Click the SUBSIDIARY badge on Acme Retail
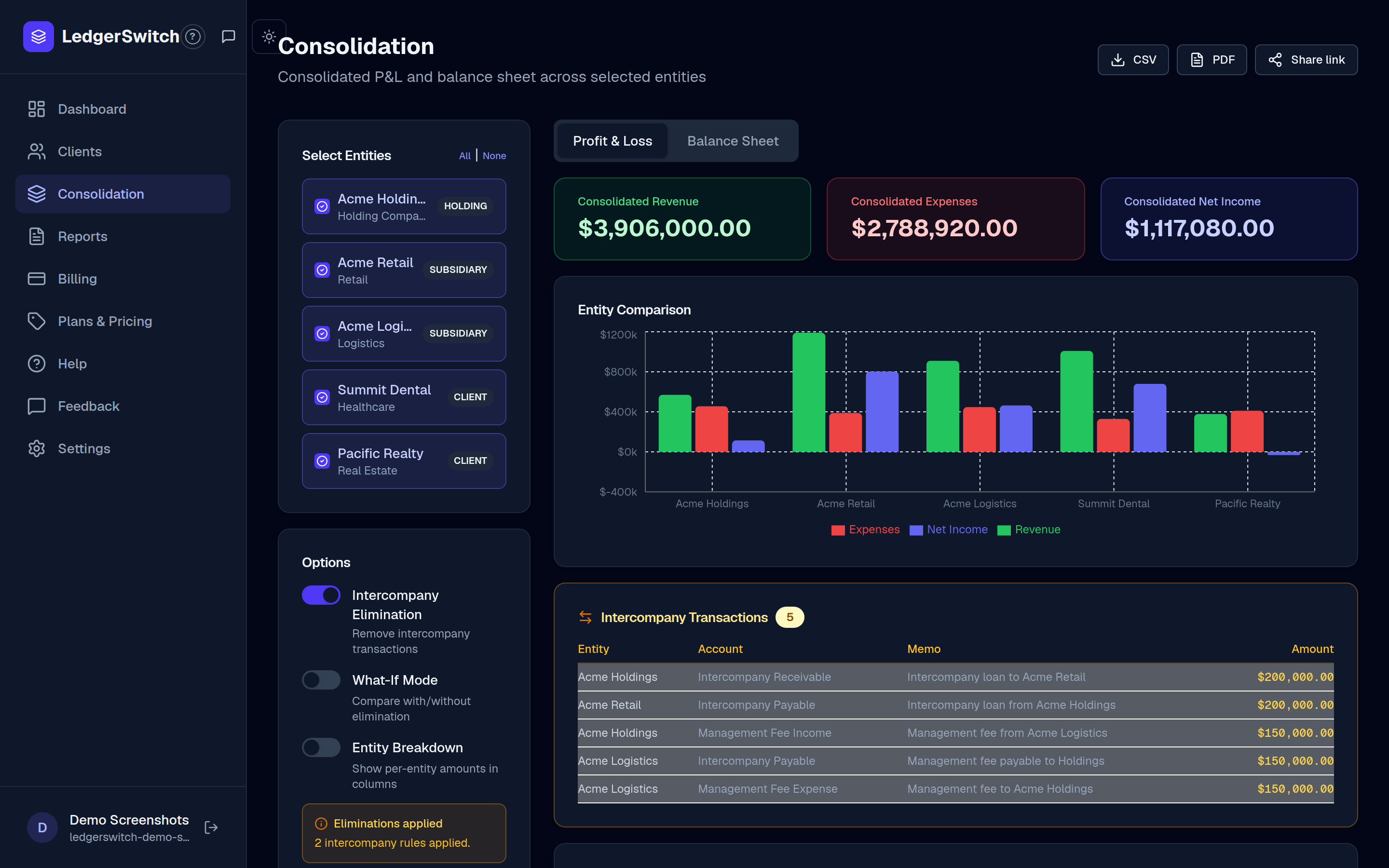The image size is (1389, 868). 458,270
